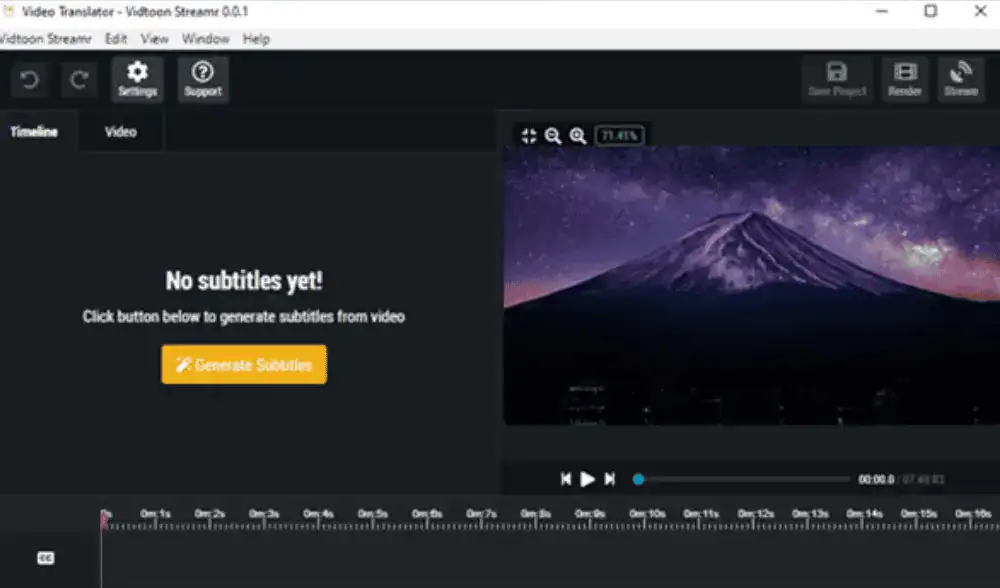
Task: Open the Edit menu
Action: point(116,39)
